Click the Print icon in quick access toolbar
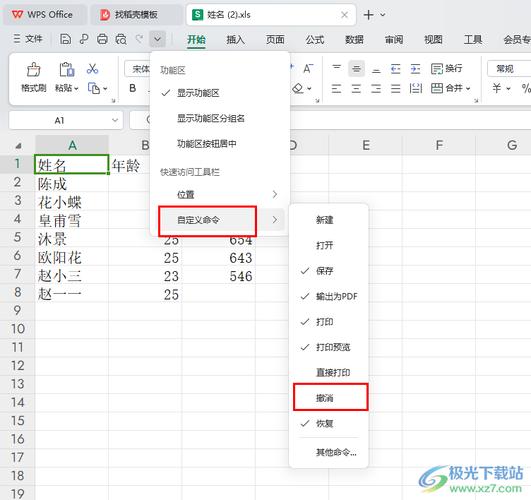This screenshot has width=531, height=500. (102, 39)
